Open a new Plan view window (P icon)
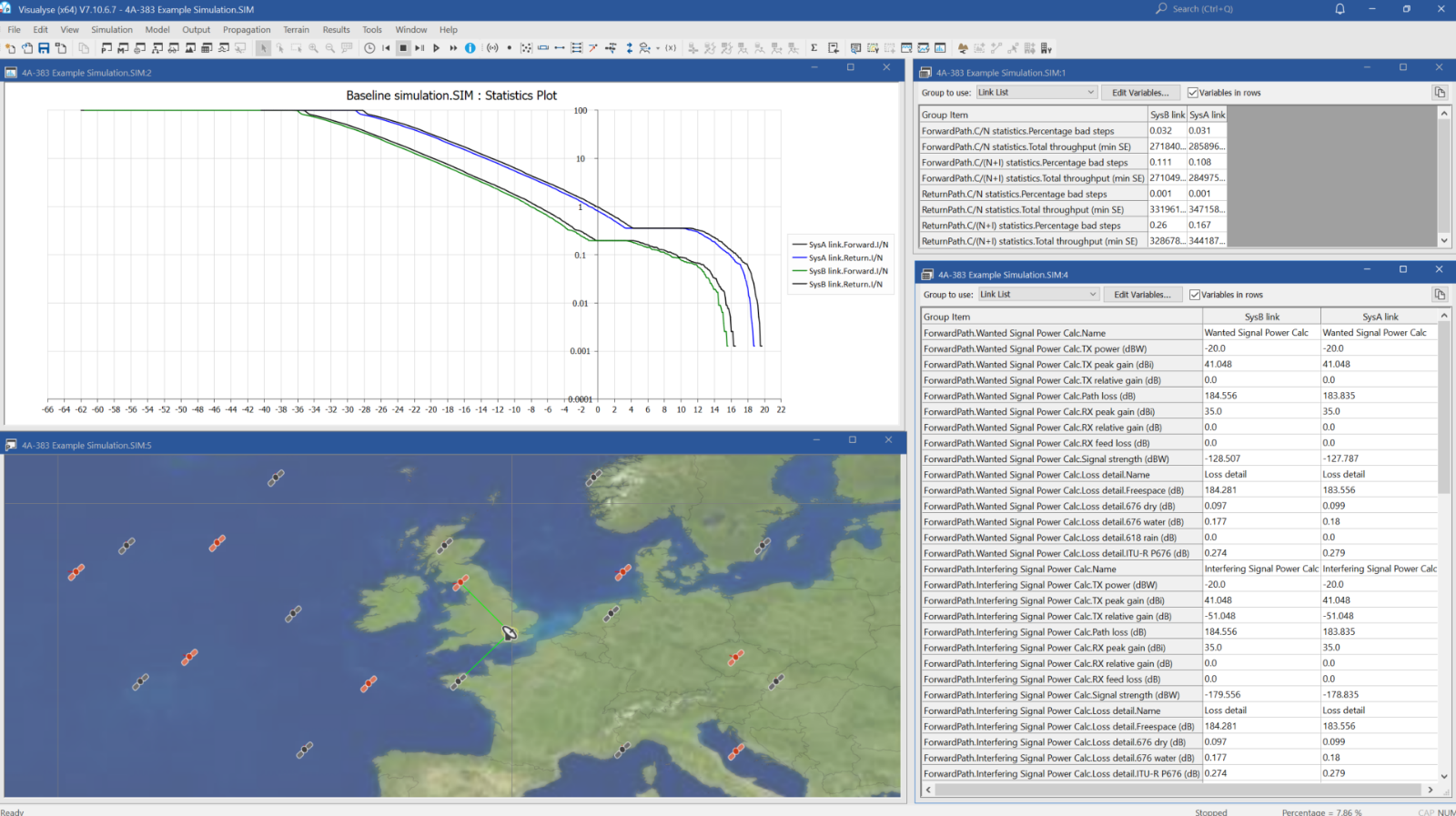Viewport: 1456px width, 816px height. pyautogui.click(x=106, y=48)
